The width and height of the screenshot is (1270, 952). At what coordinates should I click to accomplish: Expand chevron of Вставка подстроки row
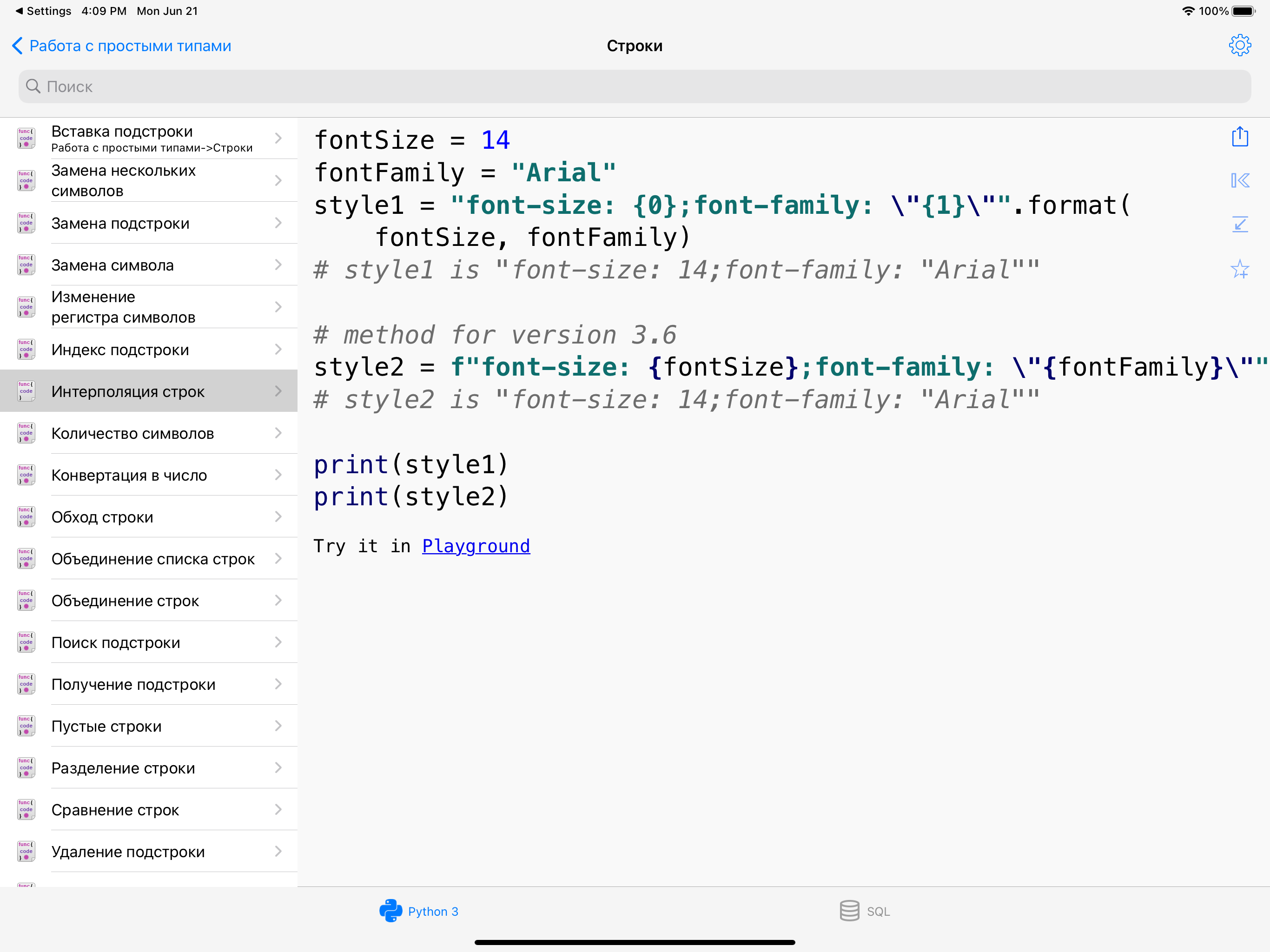[x=278, y=139]
